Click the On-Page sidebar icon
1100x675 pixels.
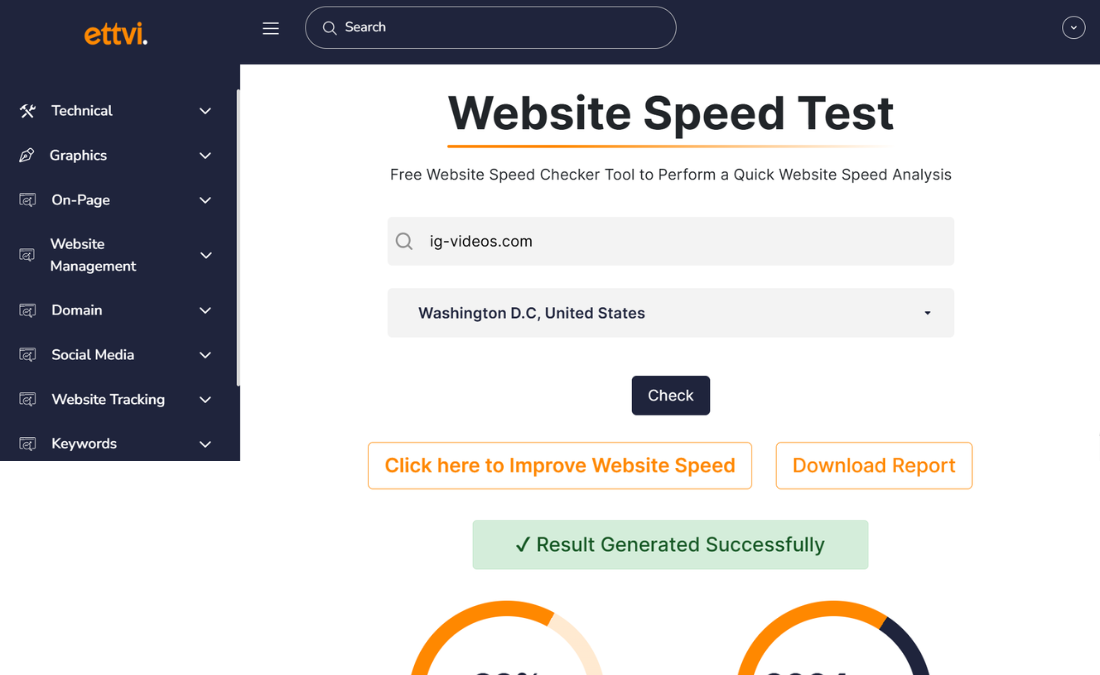27,200
